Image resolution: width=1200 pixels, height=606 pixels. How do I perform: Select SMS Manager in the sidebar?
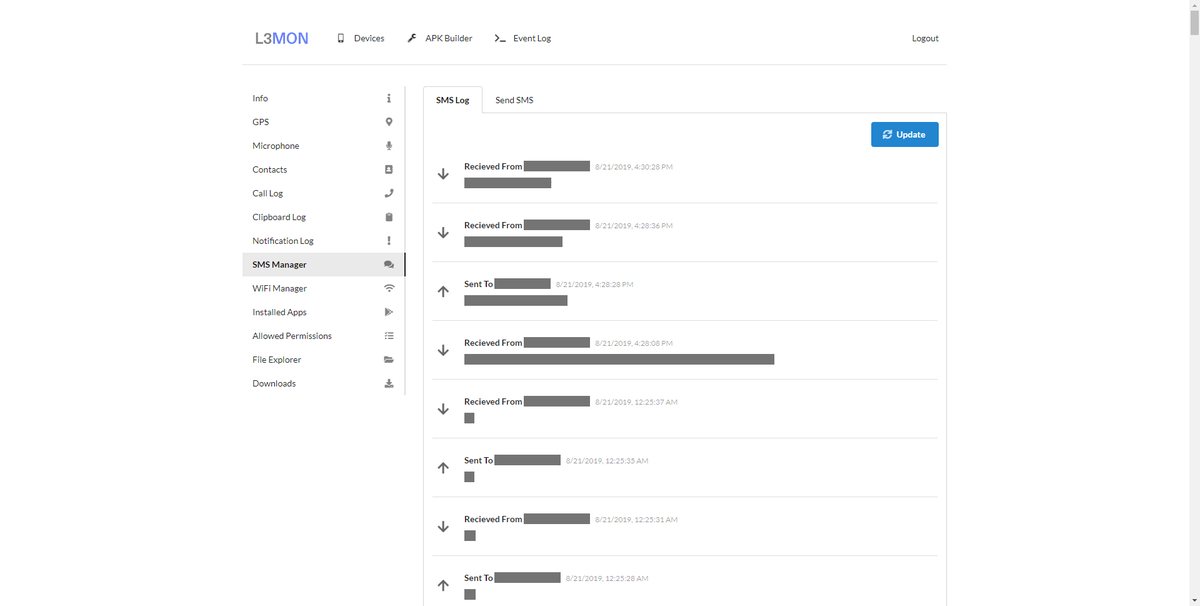323,265
